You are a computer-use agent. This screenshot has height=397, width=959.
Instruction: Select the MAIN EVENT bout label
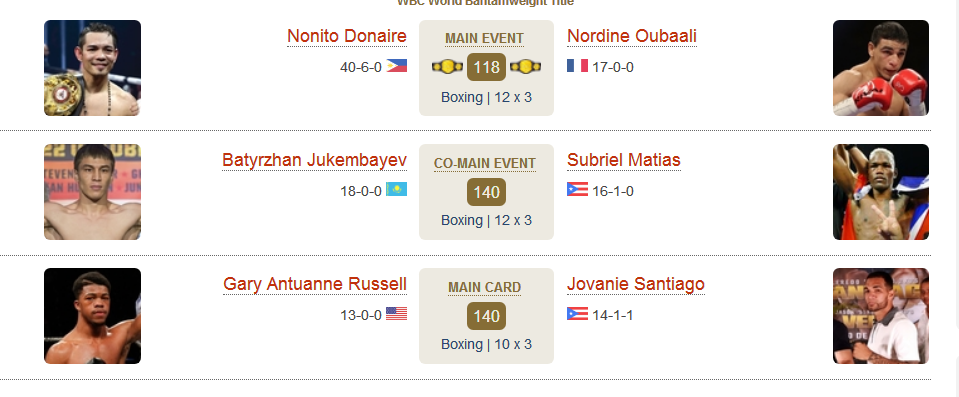click(484, 39)
